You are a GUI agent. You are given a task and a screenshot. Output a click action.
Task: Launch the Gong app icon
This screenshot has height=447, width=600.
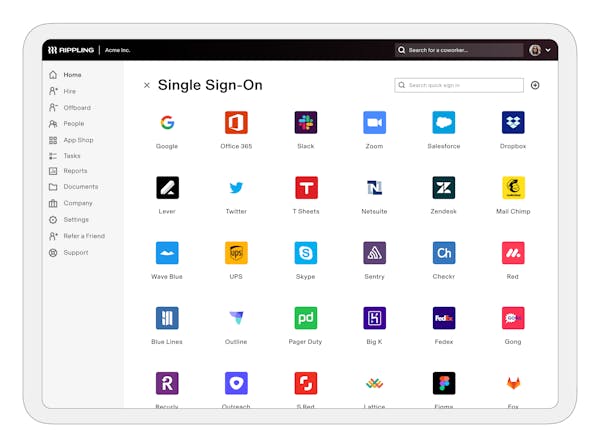(x=513, y=318)
